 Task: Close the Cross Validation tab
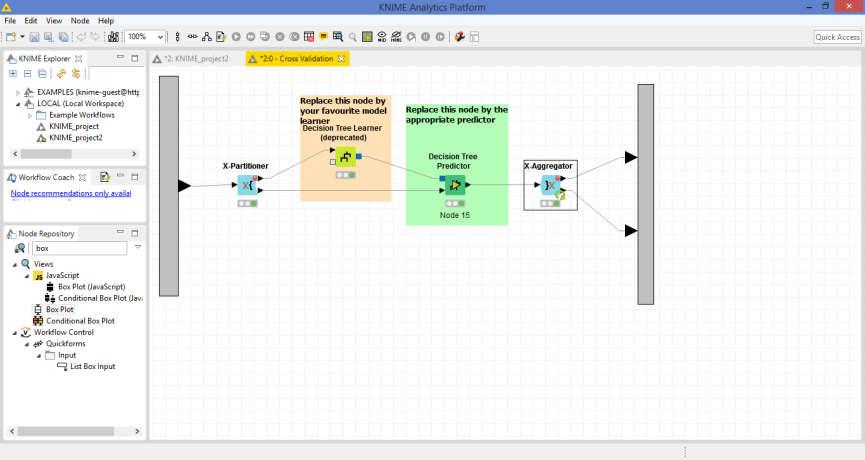[x=341, y=59]
